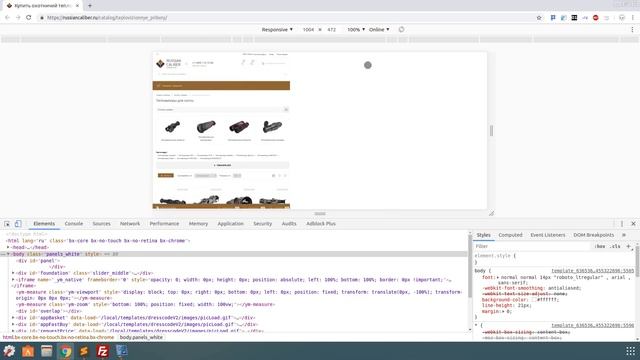
Task: Switch to the Console tab
Action: coord(73,224)
